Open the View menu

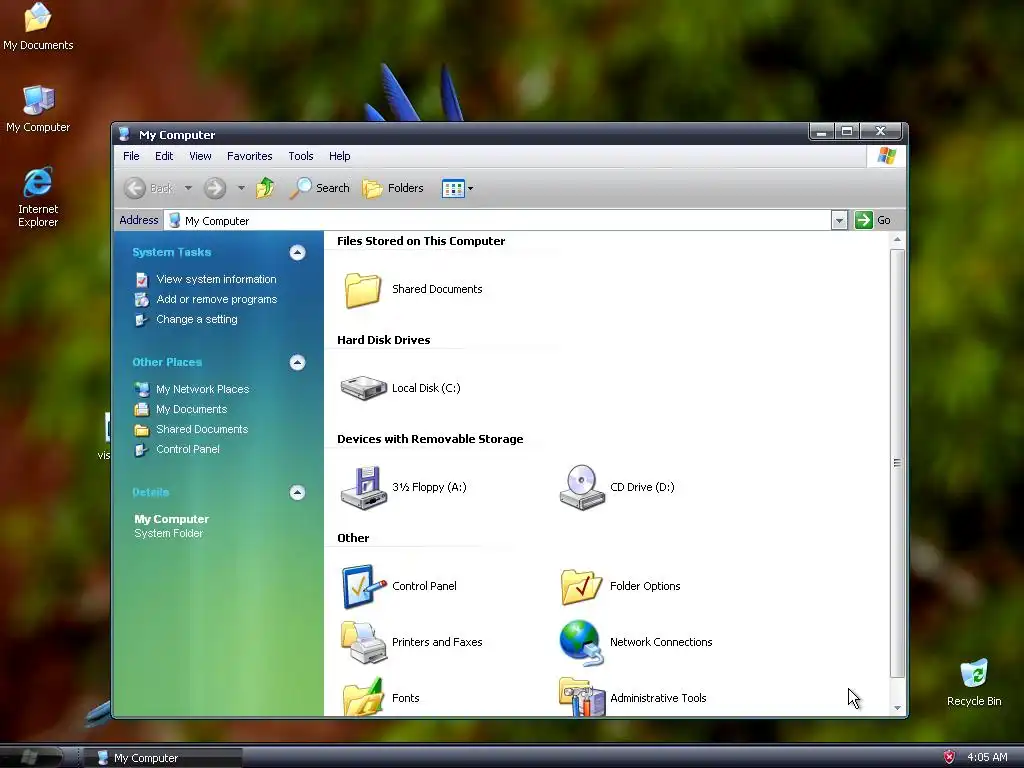point(200,156)
